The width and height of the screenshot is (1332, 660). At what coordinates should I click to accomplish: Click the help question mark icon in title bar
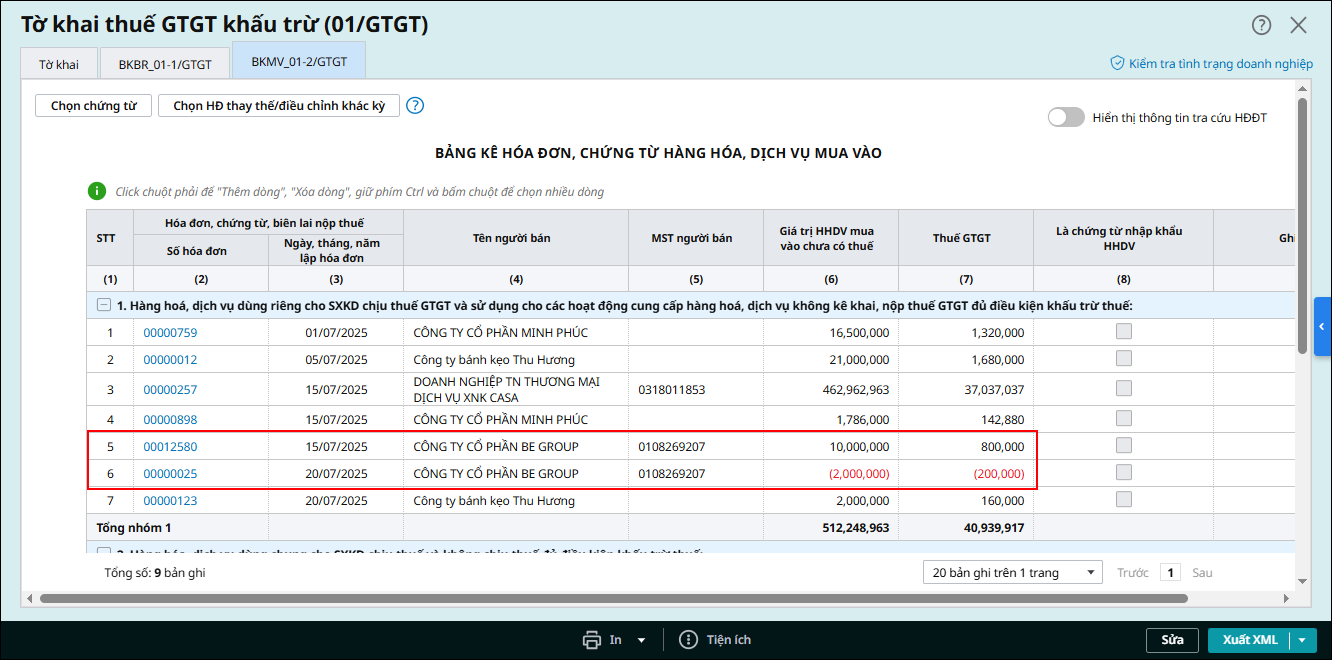point(1262,25)
